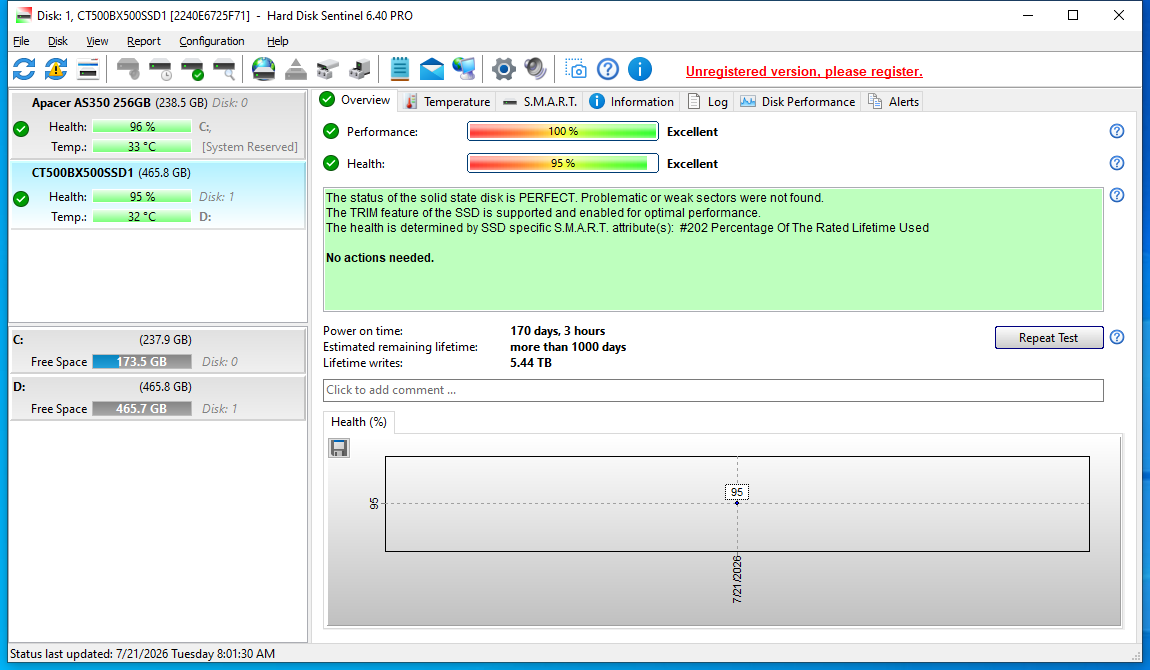
Task: Click the disk with connector plugs icon
Action: (x=328, y=70)
